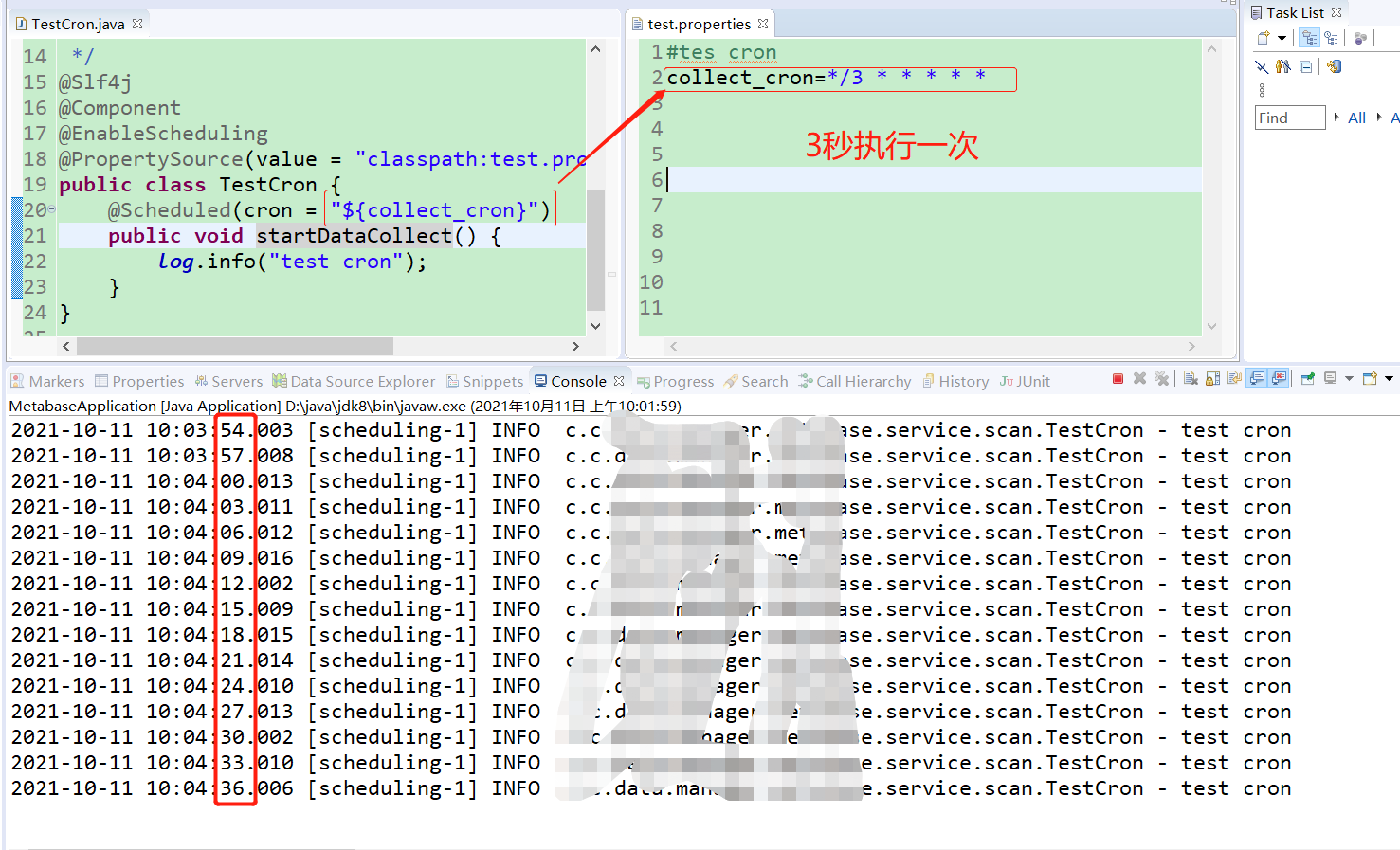Open the Servers view tab
1400x850 pixels.
(228, 381)
